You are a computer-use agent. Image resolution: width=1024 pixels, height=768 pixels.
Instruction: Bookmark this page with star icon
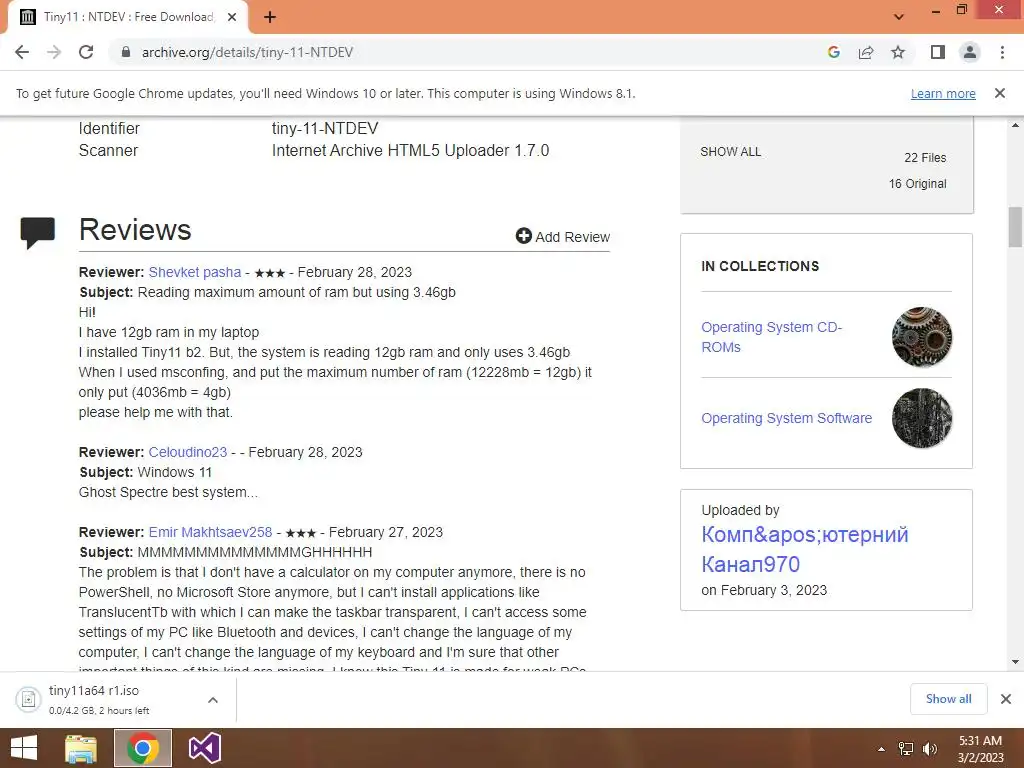898,52
